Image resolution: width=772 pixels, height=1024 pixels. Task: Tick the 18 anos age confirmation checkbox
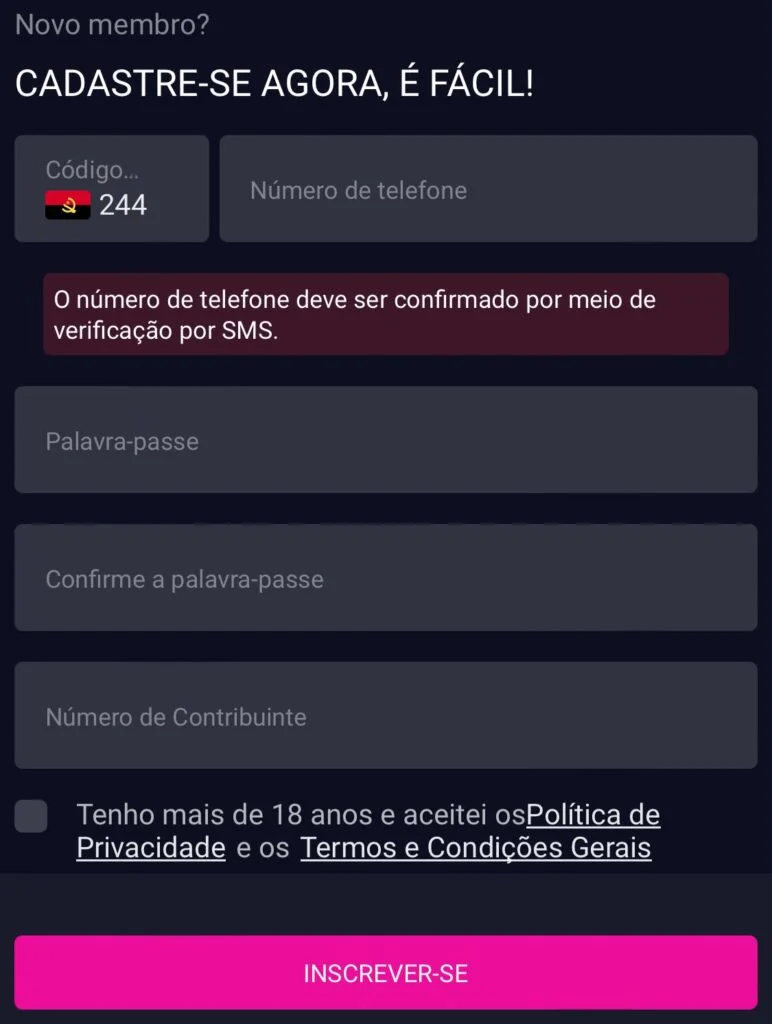(x=31, y=816)
